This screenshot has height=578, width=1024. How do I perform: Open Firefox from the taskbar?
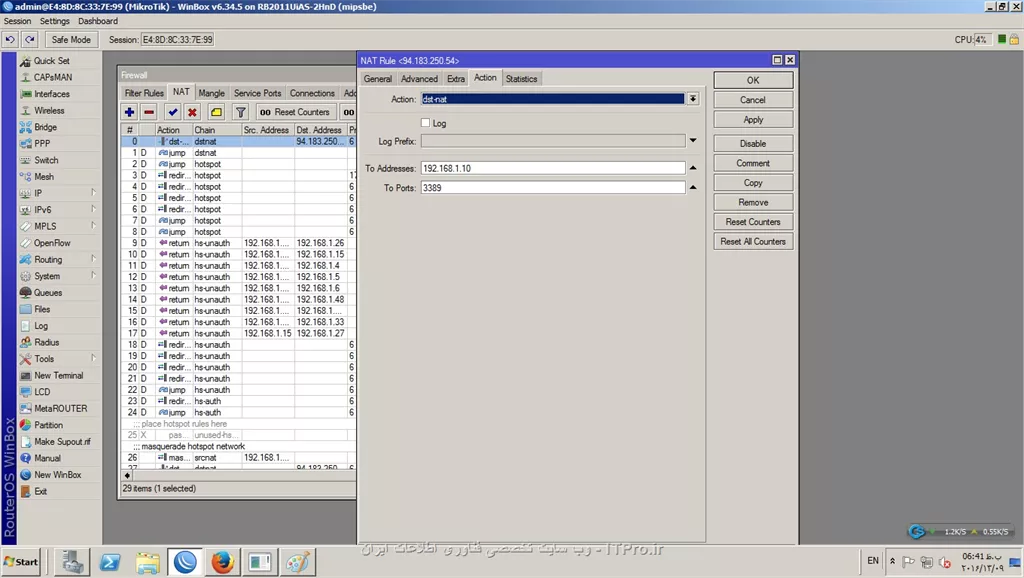click(222, 562)
